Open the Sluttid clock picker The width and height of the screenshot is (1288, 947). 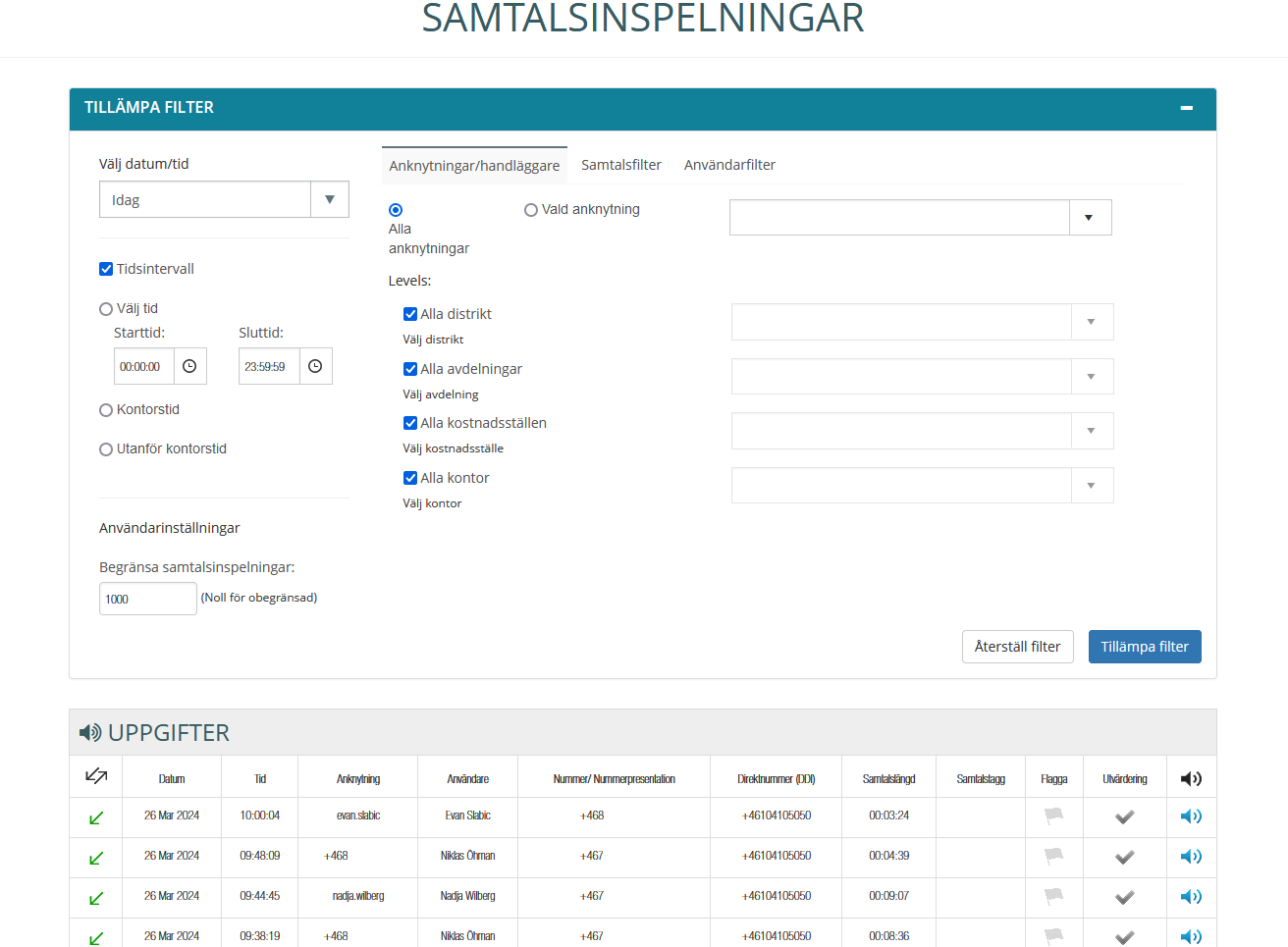(315, 366)
